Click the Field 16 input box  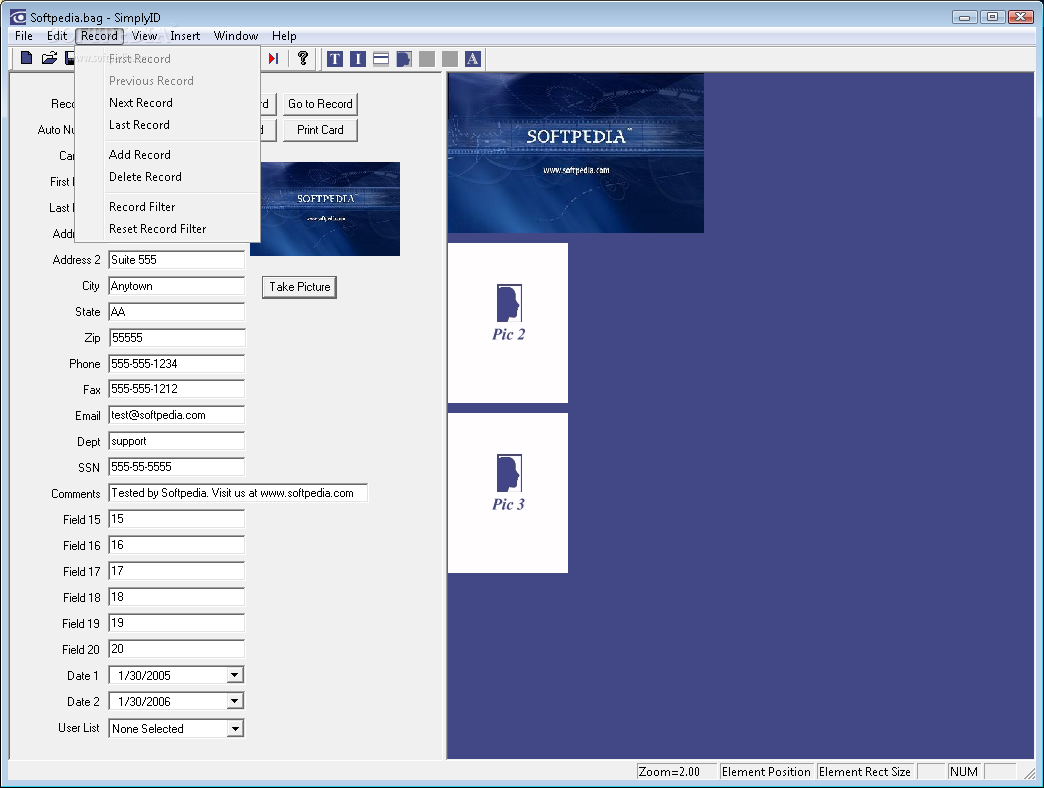(x=176, y=545)
